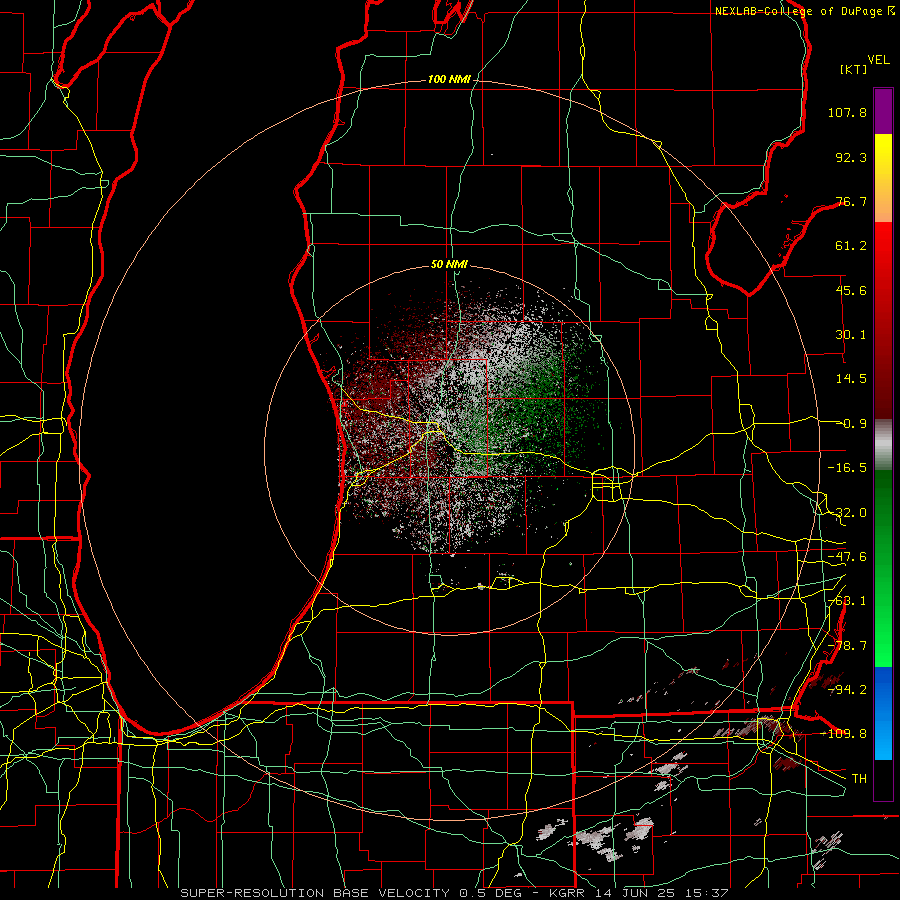Click the purple segment of the velocity color bar
Image resolution: width=900 pixels, height=900 pixels.
[883, 111]
